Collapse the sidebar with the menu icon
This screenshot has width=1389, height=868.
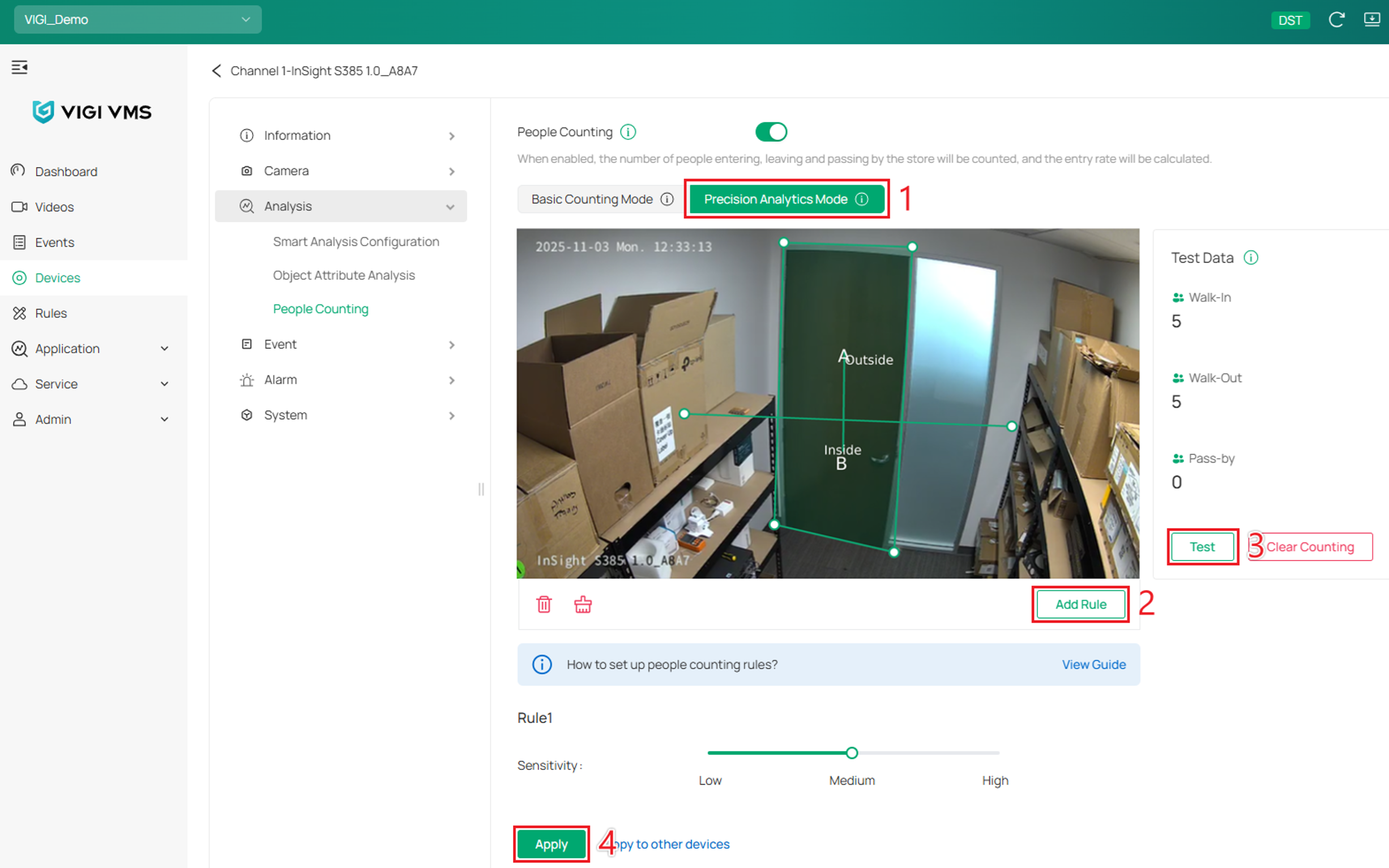[x=19, y=67]
